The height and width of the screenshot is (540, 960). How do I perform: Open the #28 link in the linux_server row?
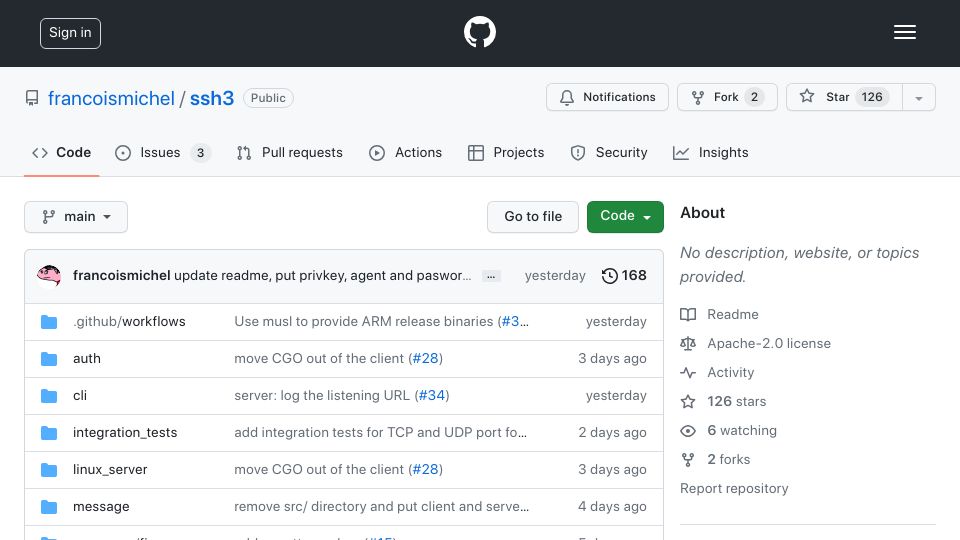(x=426, y=470)
